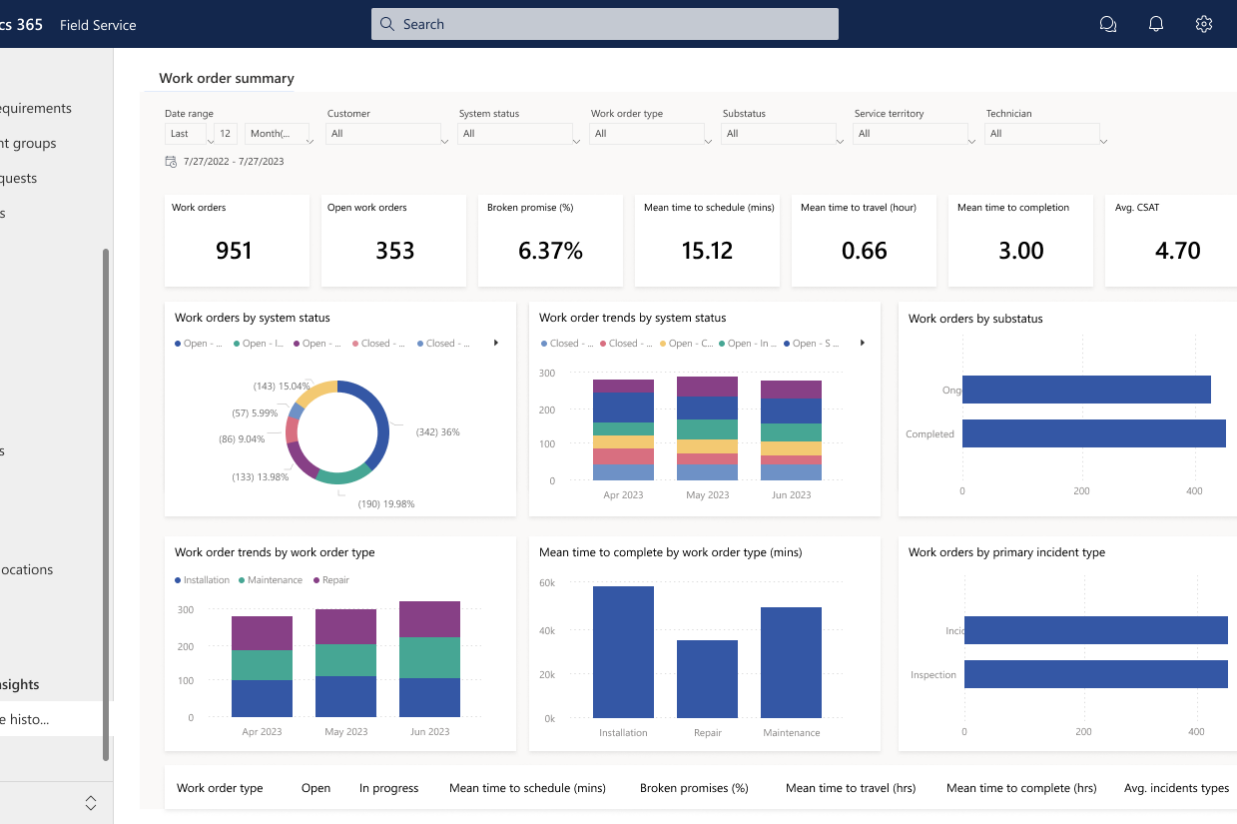Open Teams chat from the top bar
This screenshot has width=1237, height=824.
[1108, 23]
